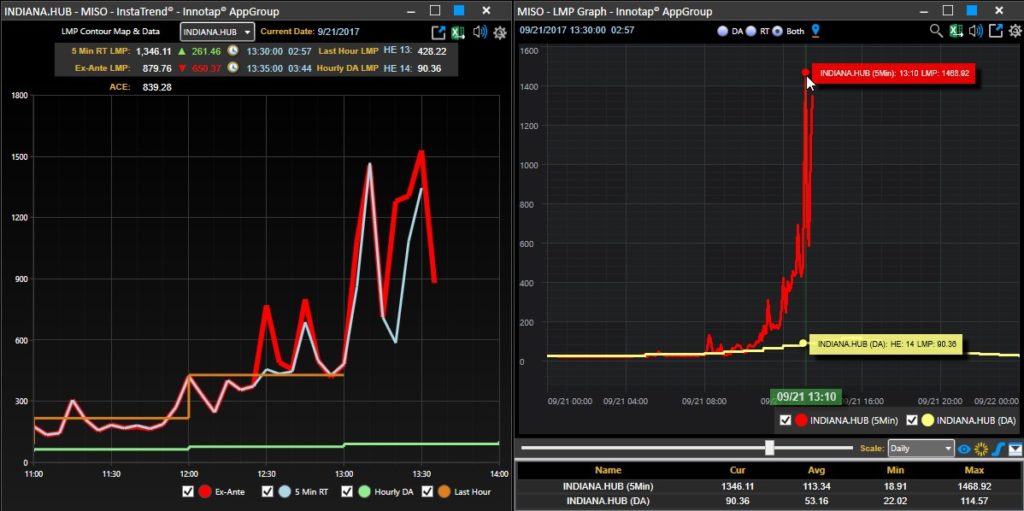The height and width of the screenshot is (511, 1024).
Task: Click Min value 22.02
Action: (x=893, y=501)
